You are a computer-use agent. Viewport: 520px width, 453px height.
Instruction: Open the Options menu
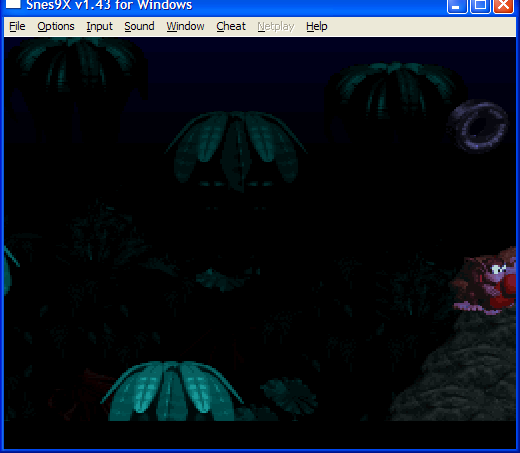(x=56, y=26)
